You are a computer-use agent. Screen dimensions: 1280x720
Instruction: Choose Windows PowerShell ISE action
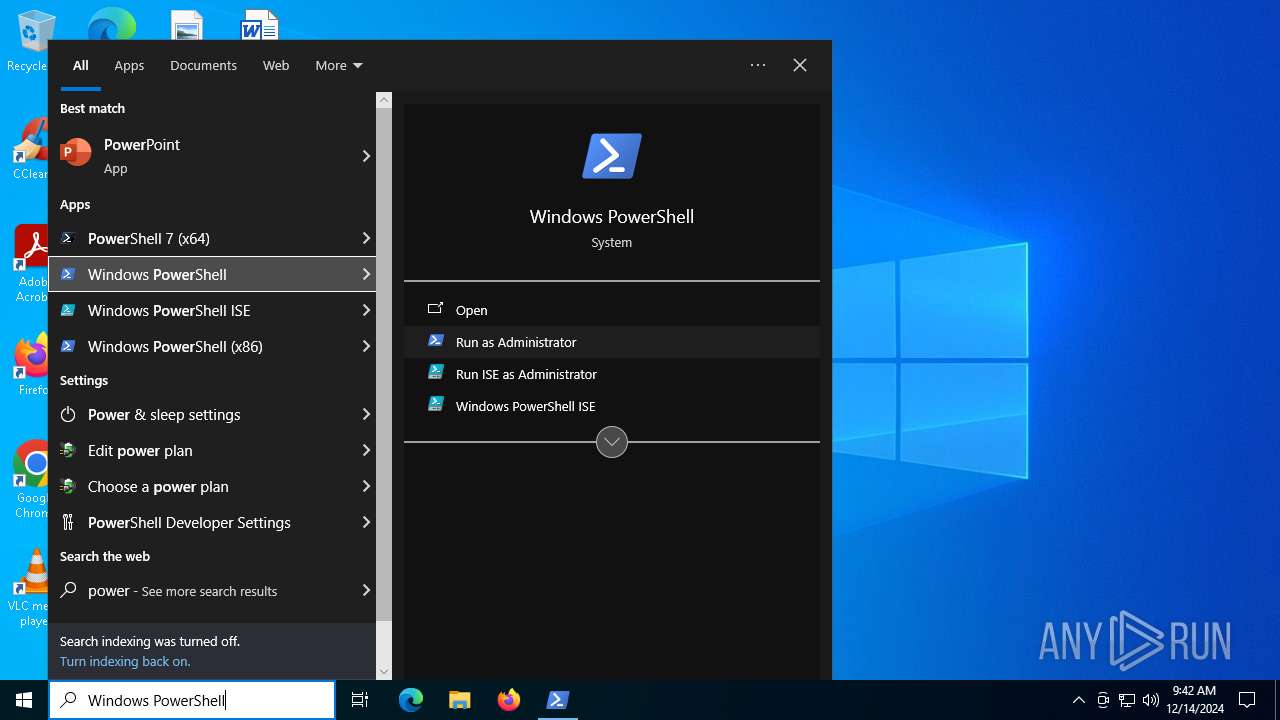click(612, 406)
